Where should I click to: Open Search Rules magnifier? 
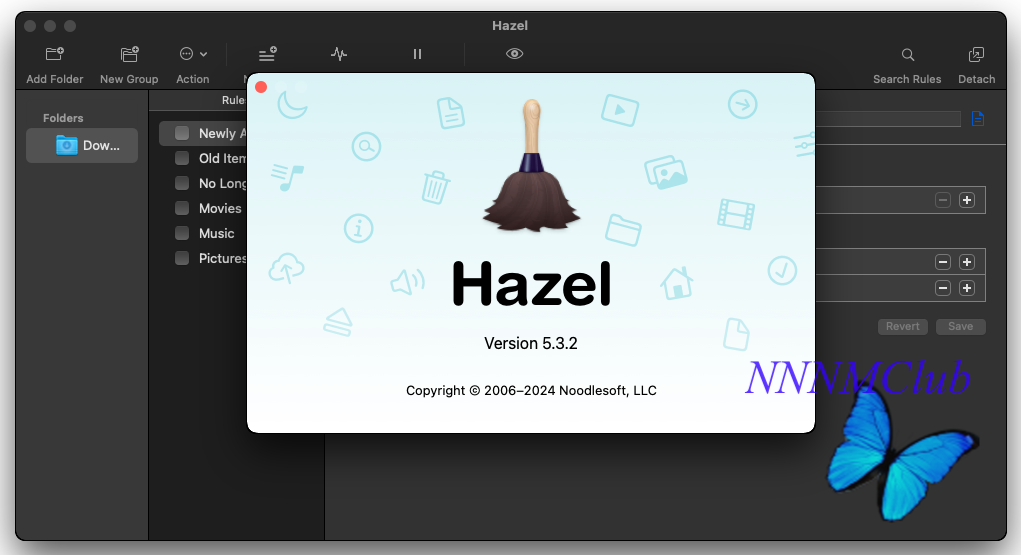click(x=907, y=55)
